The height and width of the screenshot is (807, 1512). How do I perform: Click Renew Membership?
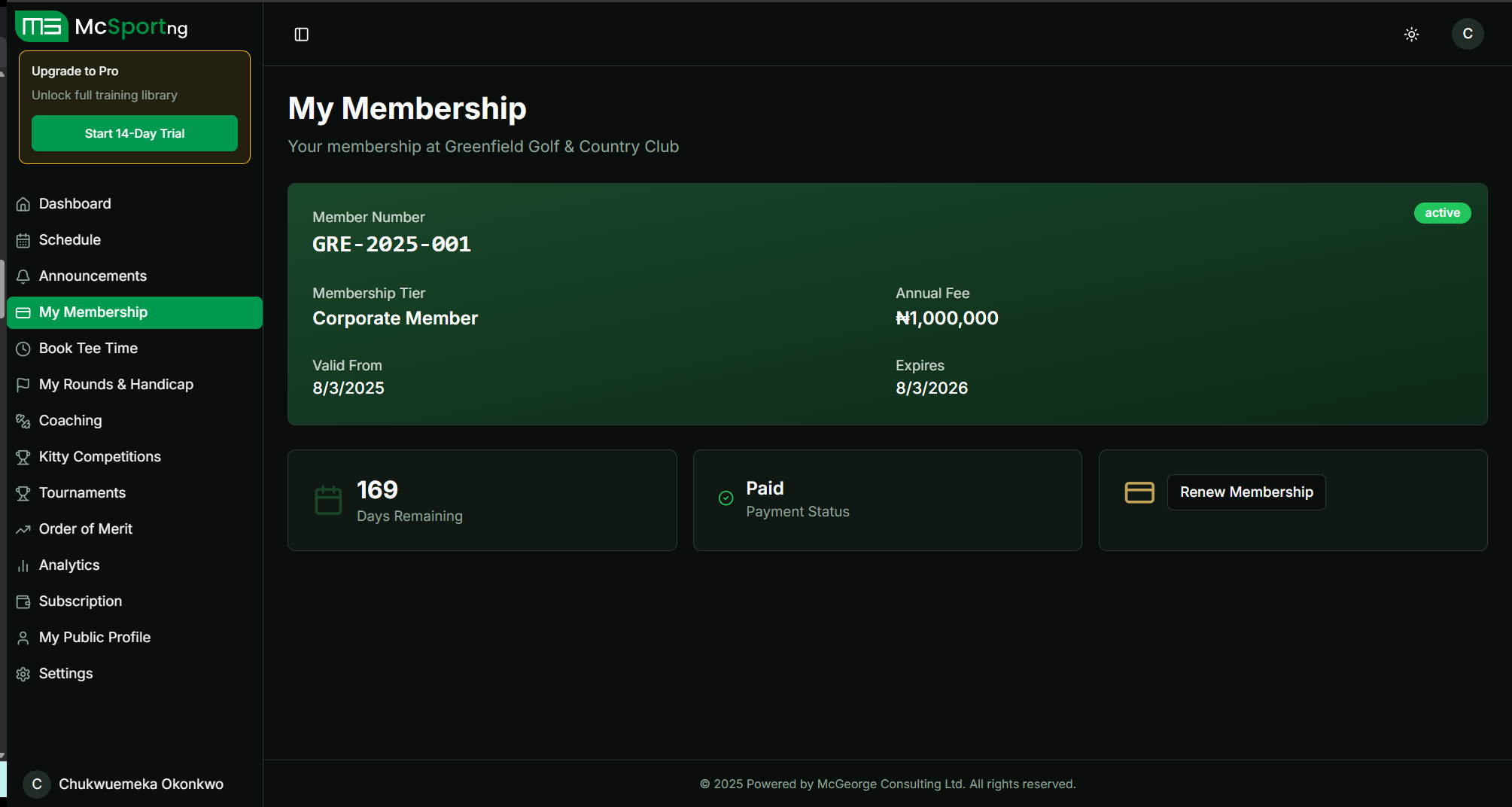1246,492
